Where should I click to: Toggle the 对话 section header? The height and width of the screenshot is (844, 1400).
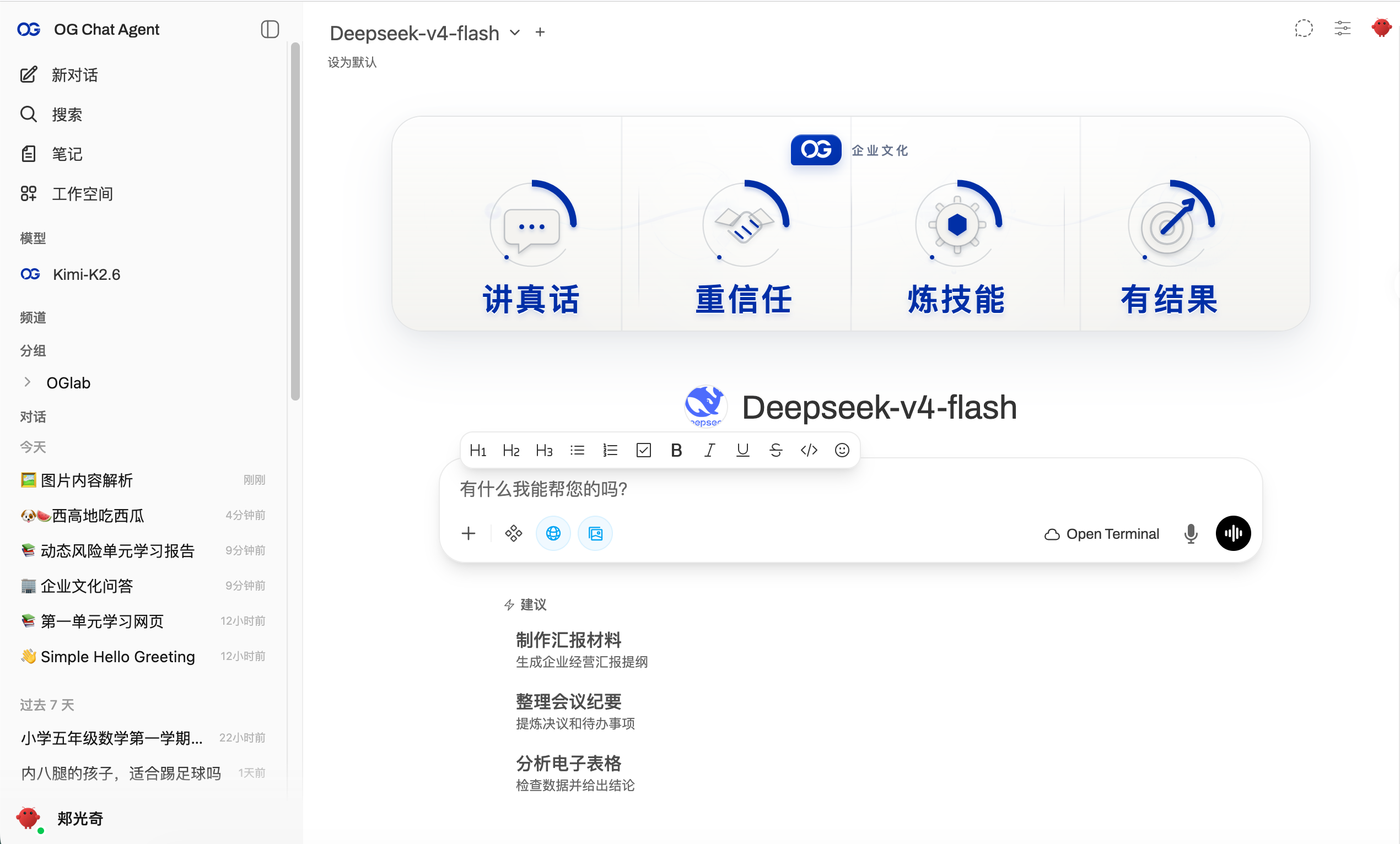tap(33, 417)
